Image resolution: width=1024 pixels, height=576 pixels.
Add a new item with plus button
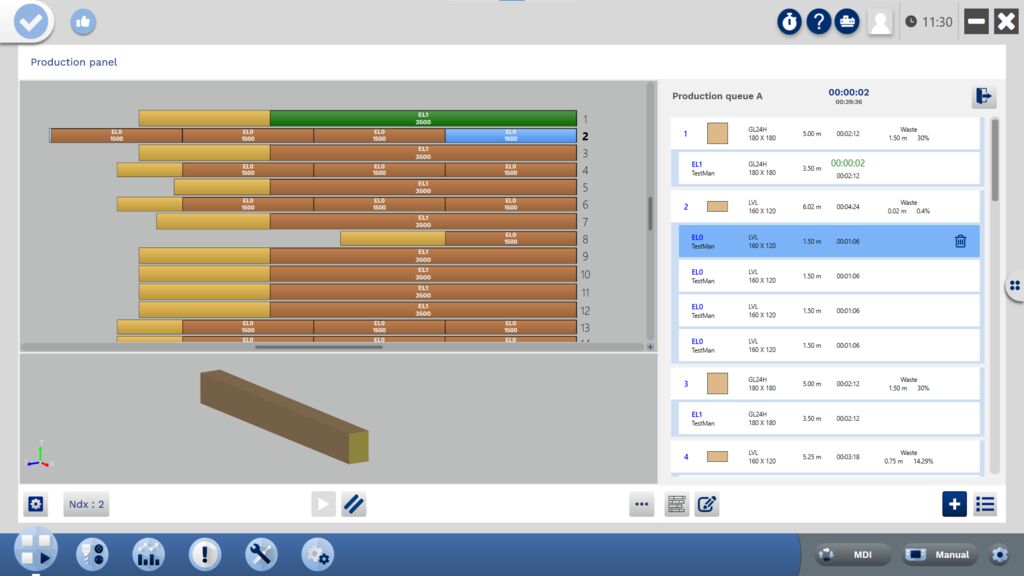(954, 505)
